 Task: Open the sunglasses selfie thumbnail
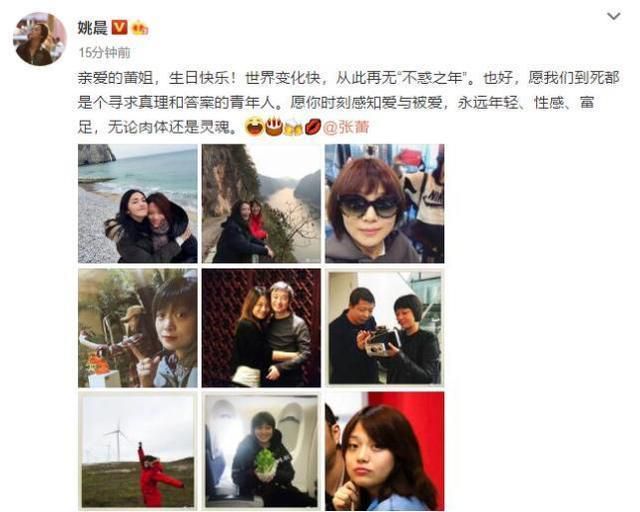[384, 203]
